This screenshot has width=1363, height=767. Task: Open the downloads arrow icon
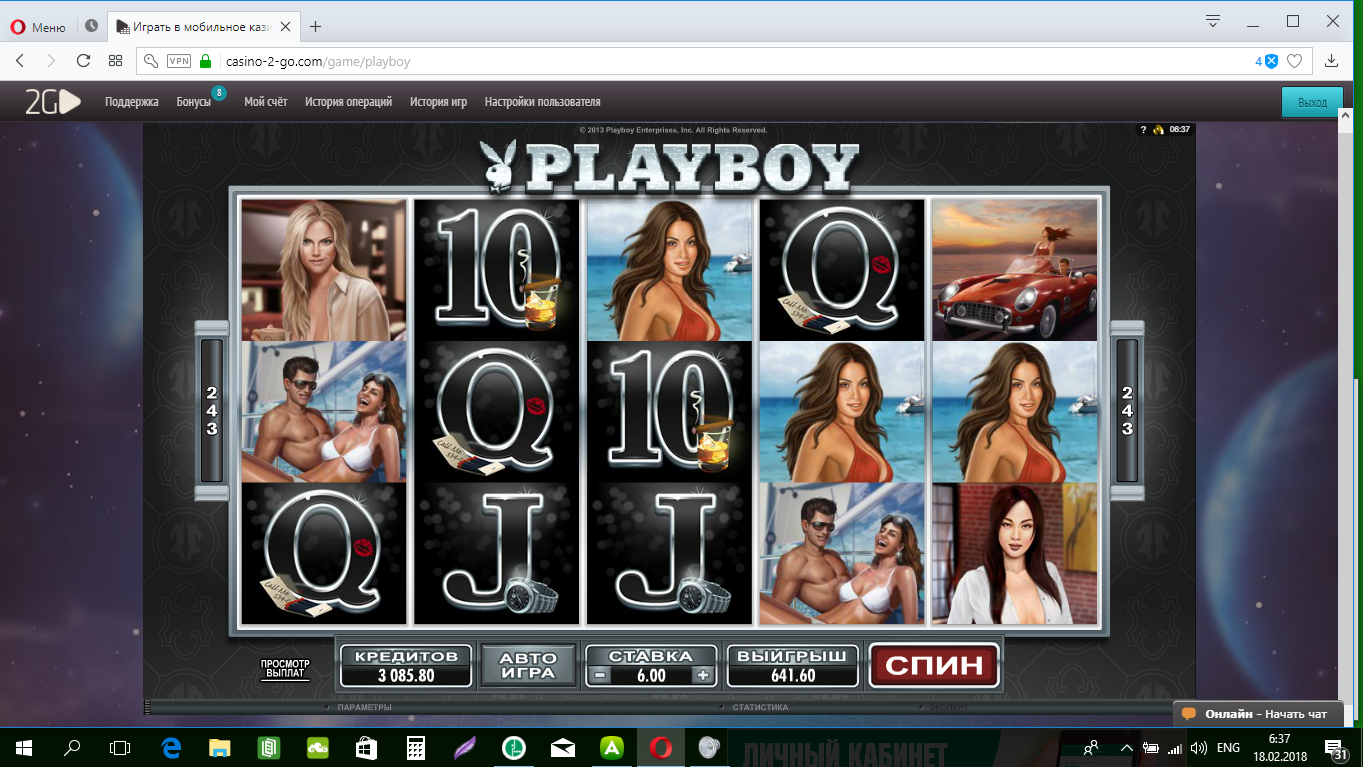(x=1331, y=61)
